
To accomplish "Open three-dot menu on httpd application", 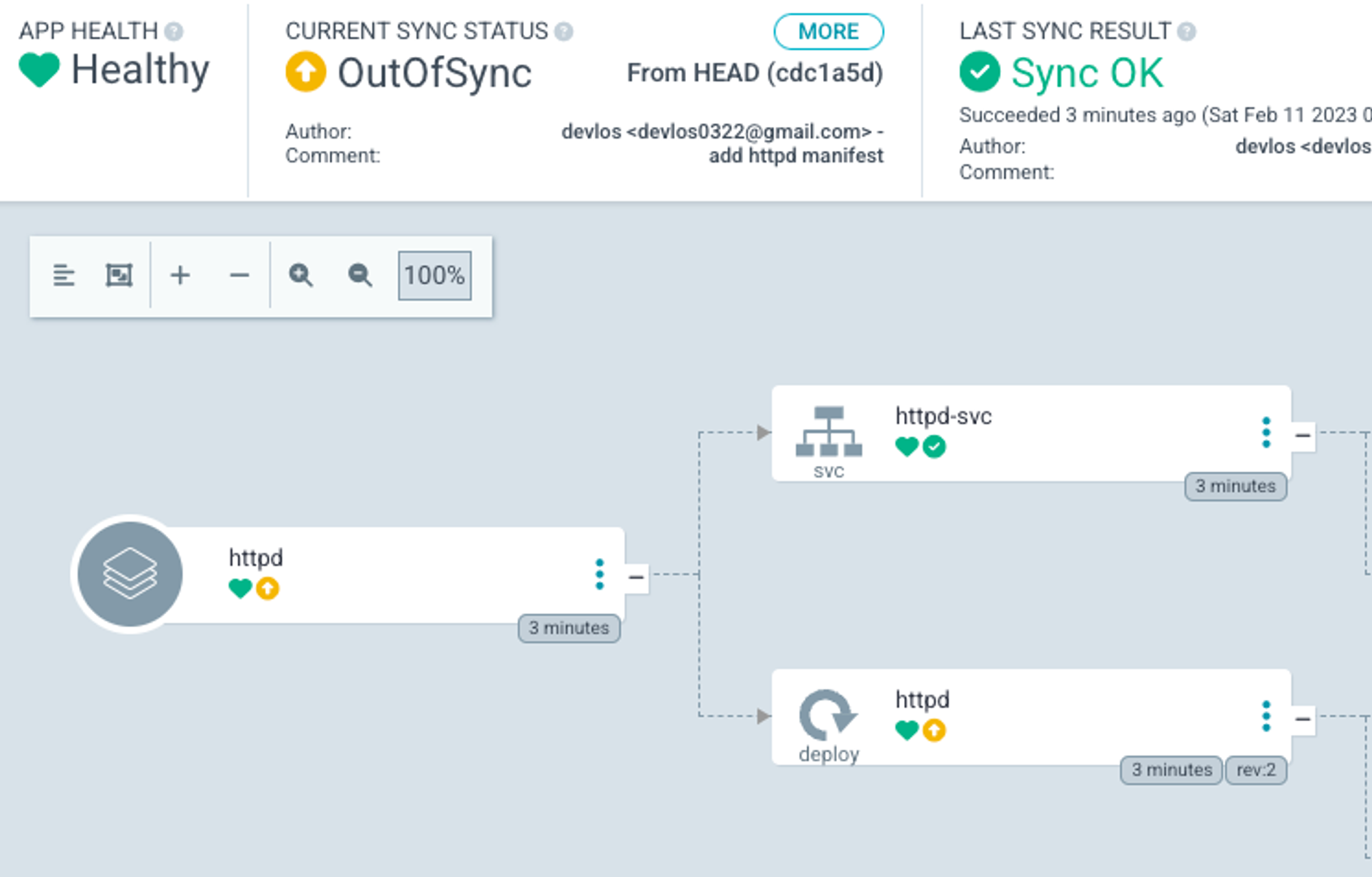I will (600, 574).
